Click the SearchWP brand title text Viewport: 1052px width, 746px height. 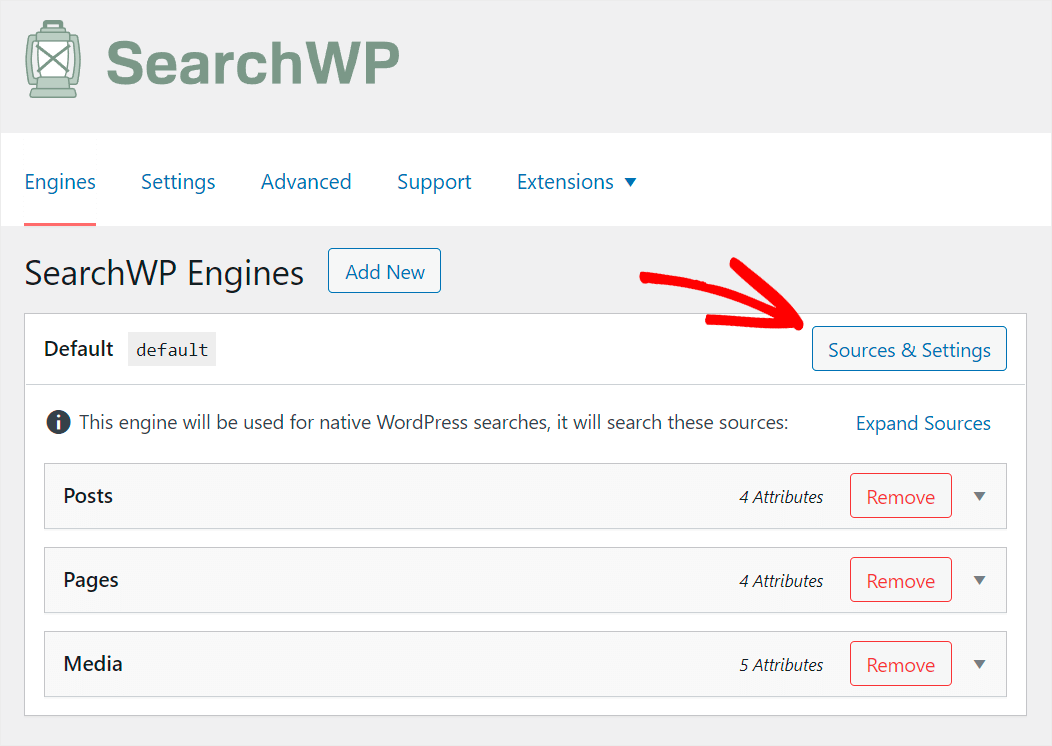click(x=253, y=62)
